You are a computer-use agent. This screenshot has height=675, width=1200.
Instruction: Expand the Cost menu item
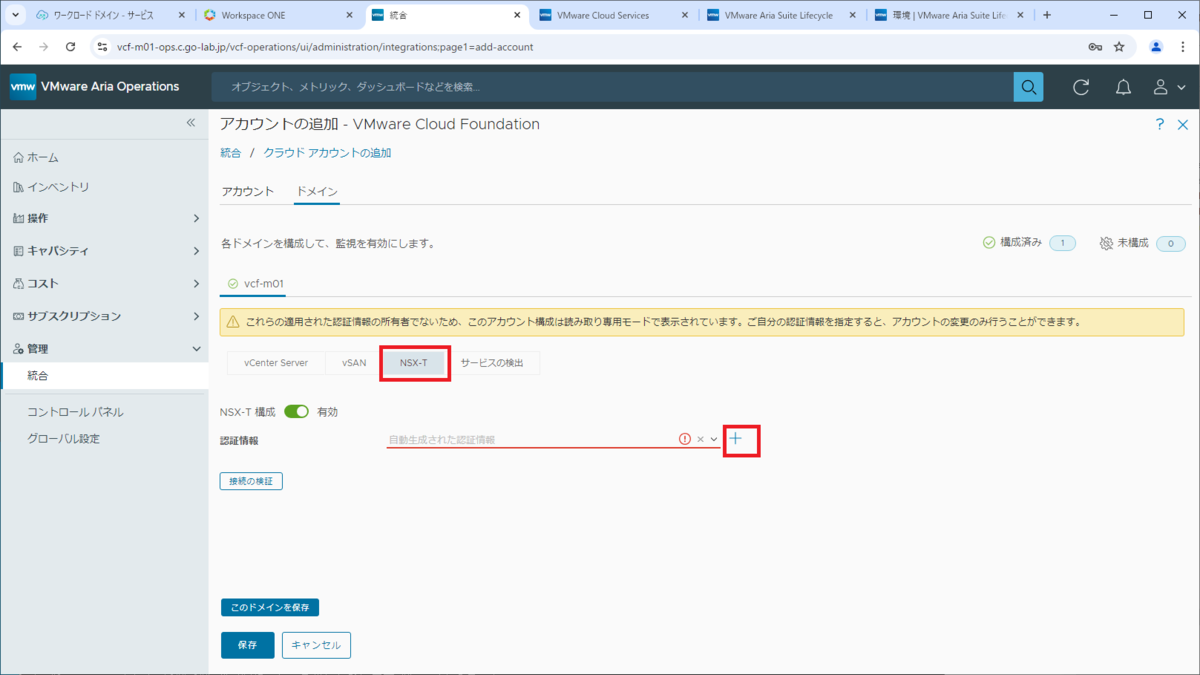[104, 283]
